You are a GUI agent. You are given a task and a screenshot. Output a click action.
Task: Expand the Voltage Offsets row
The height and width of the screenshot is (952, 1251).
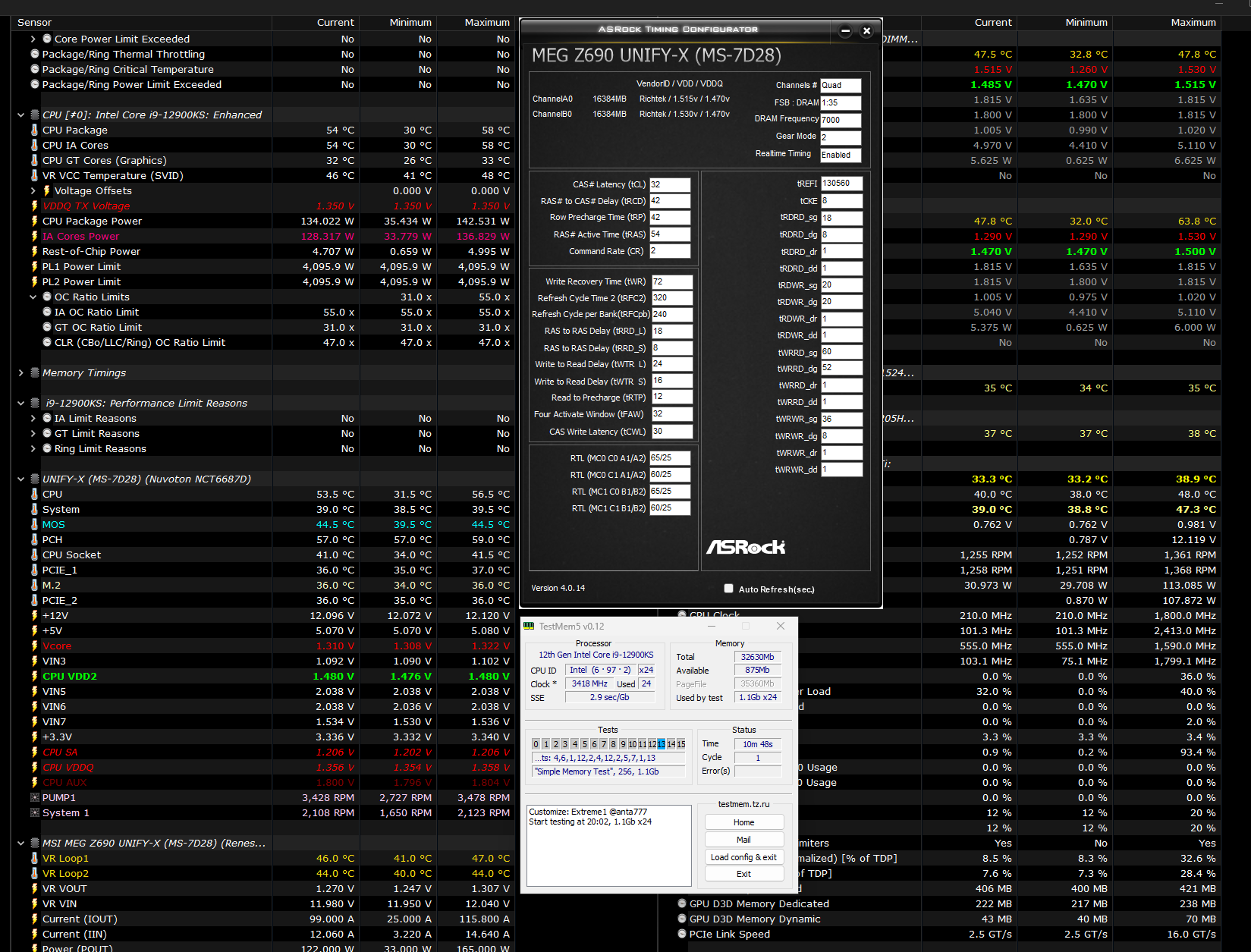33,190
